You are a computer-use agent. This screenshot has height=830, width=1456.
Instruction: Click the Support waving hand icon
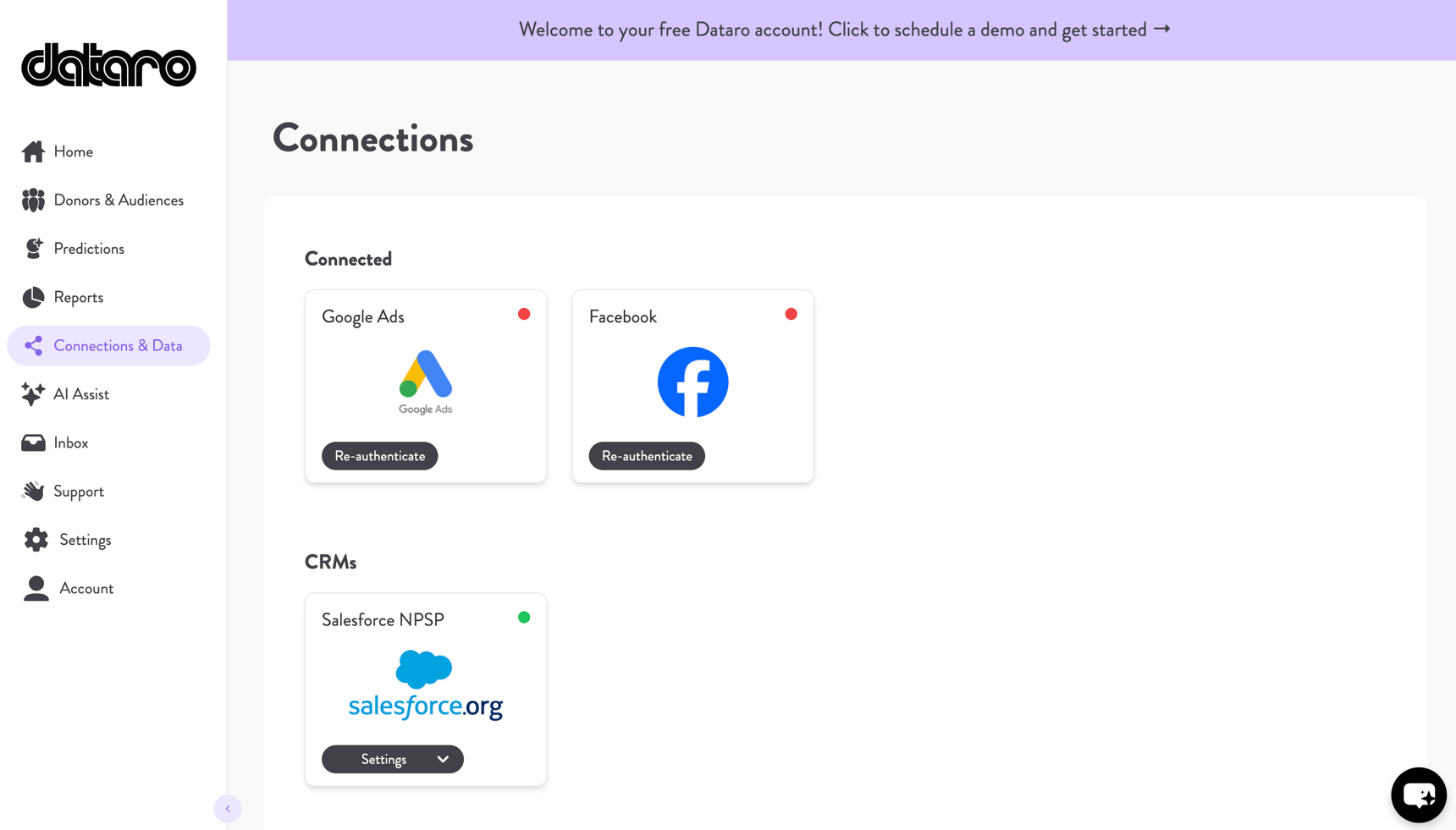pos(34,491)
